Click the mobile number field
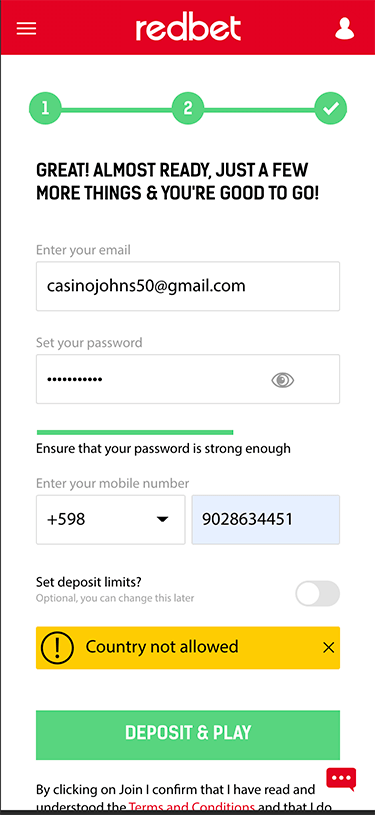This screenshot has height=815, width=375. 266,519
